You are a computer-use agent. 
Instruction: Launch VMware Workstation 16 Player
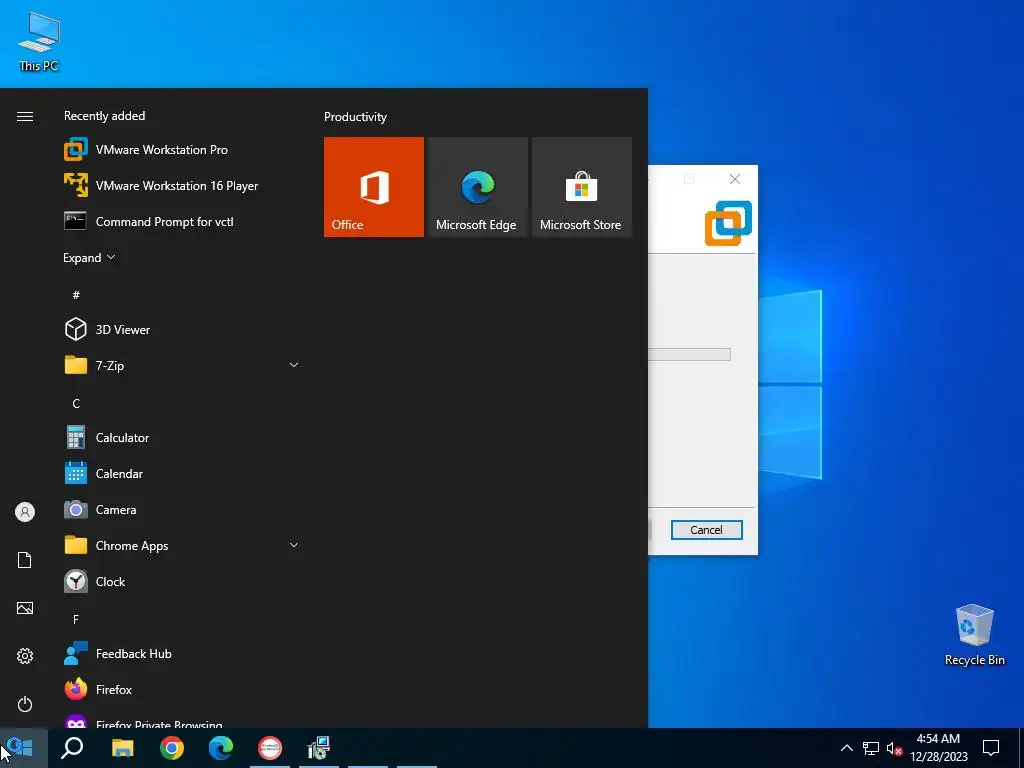182,185
